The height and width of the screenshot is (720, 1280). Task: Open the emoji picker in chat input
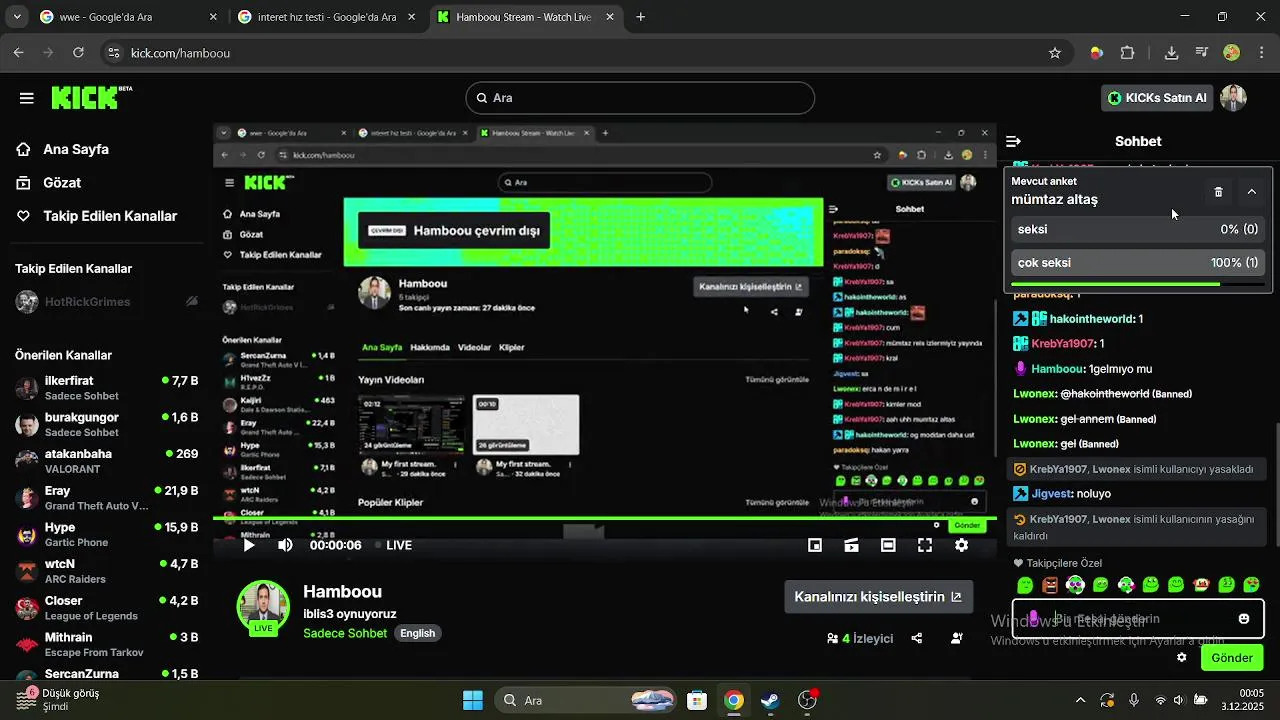1244,619
